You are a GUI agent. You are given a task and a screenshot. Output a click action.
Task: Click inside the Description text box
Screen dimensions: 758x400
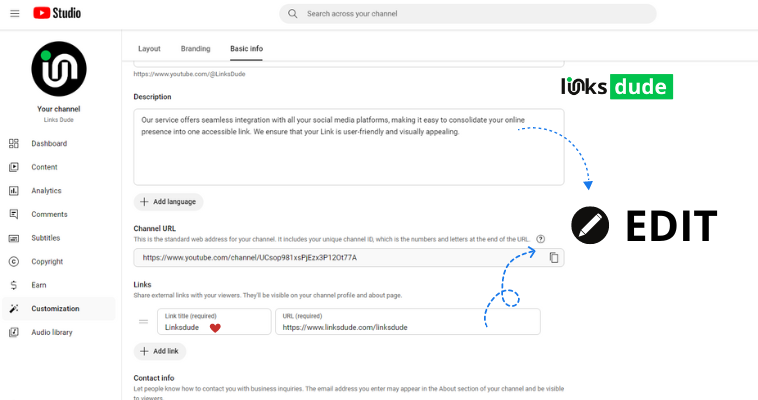point(349,147)
